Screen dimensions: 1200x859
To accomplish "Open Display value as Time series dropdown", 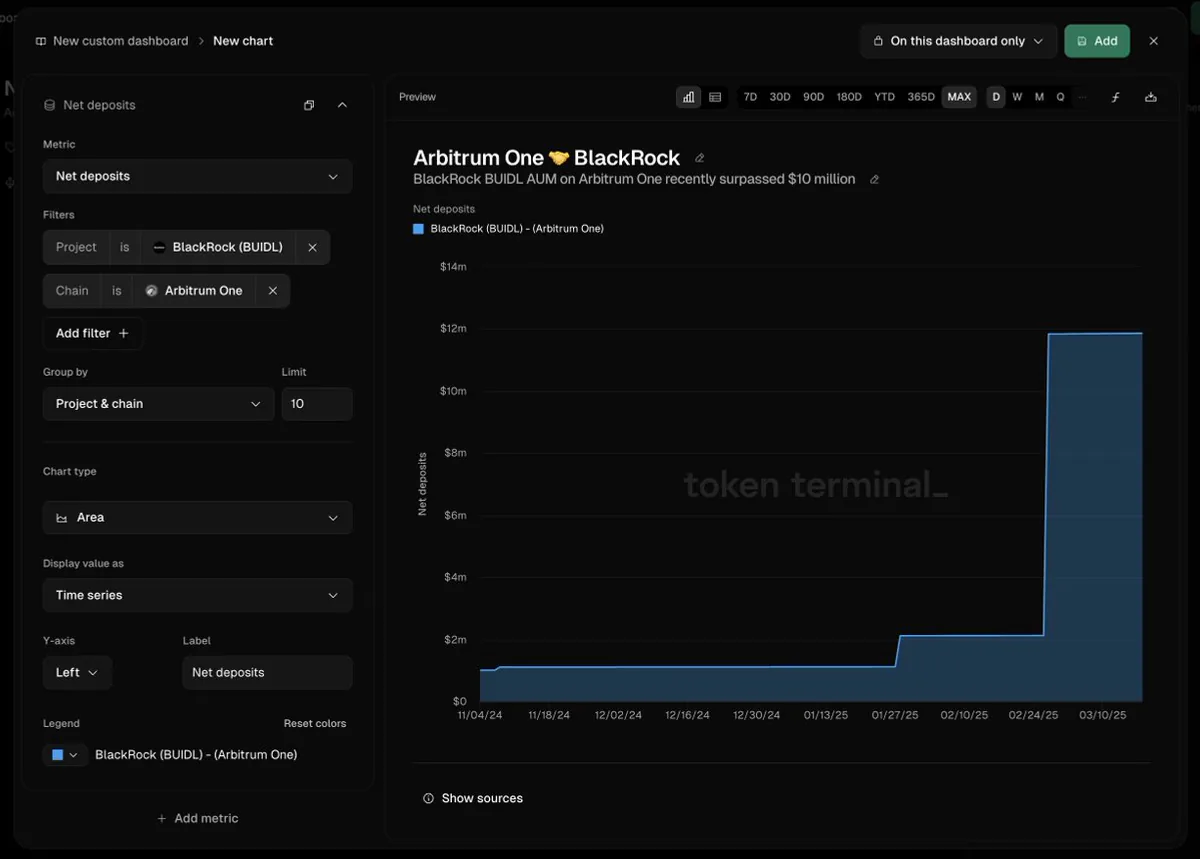I will click(x=197, y=595).
